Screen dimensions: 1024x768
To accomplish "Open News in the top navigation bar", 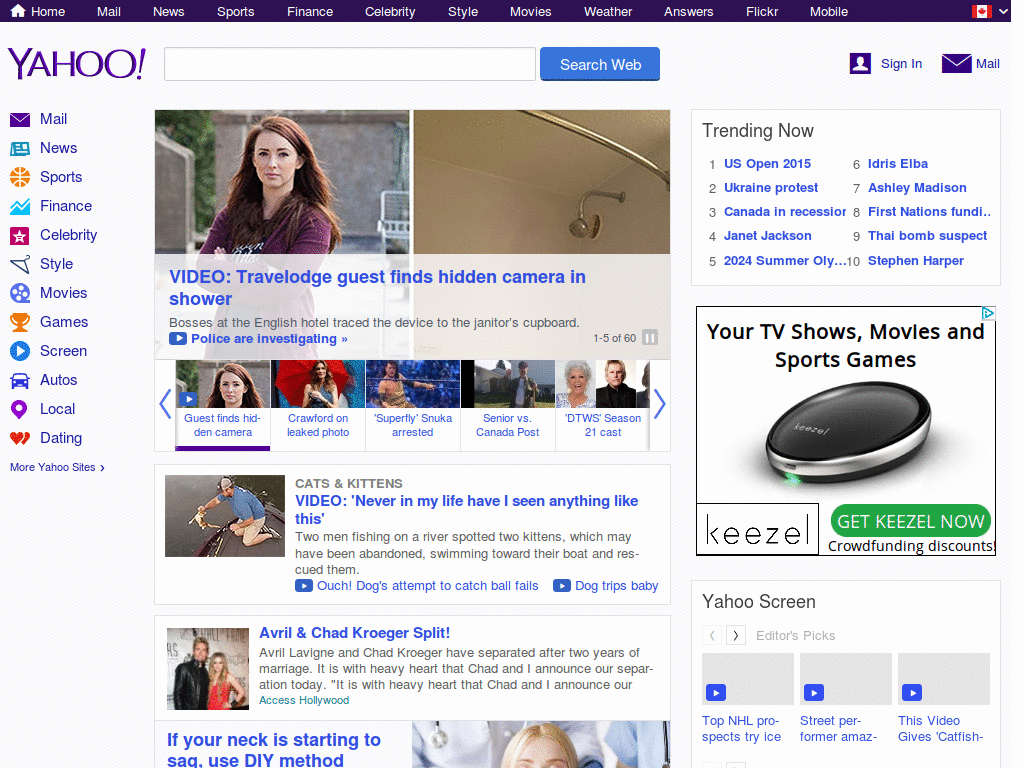I will coord(168,12).
